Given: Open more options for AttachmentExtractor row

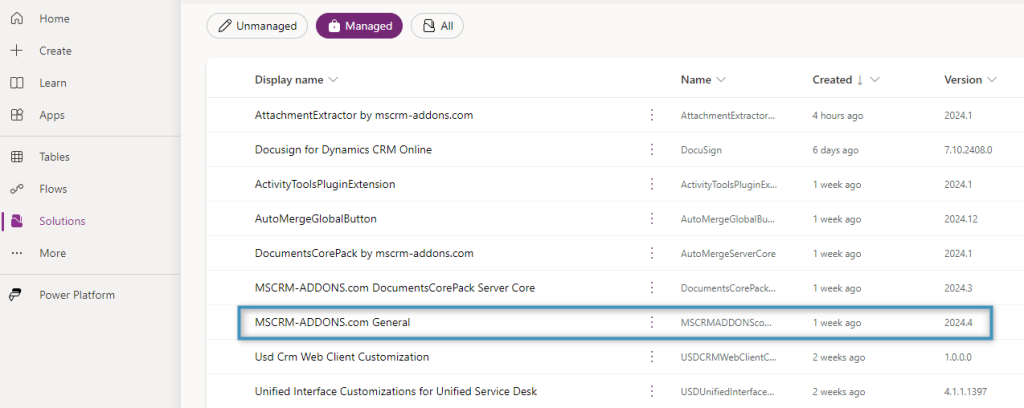Looking at the screenshot, I should [651, 115].
